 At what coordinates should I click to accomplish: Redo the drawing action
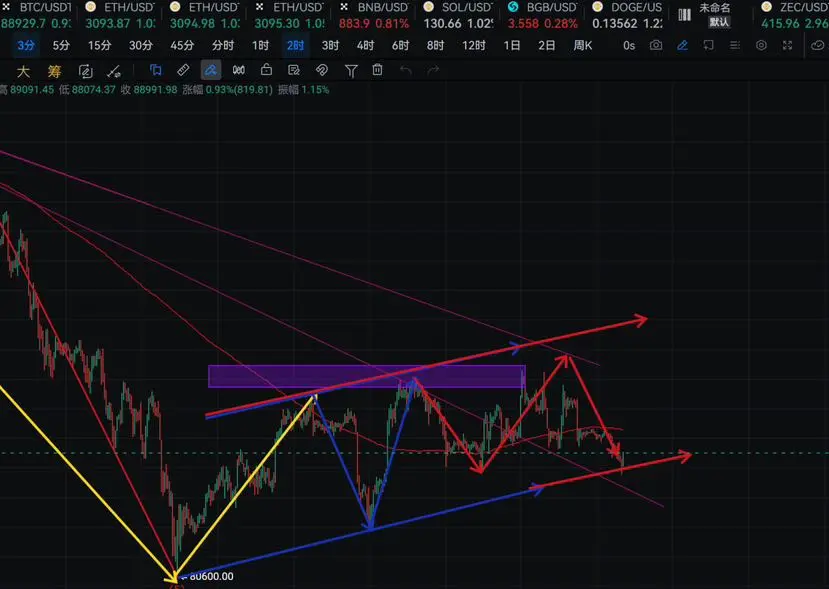433,70
